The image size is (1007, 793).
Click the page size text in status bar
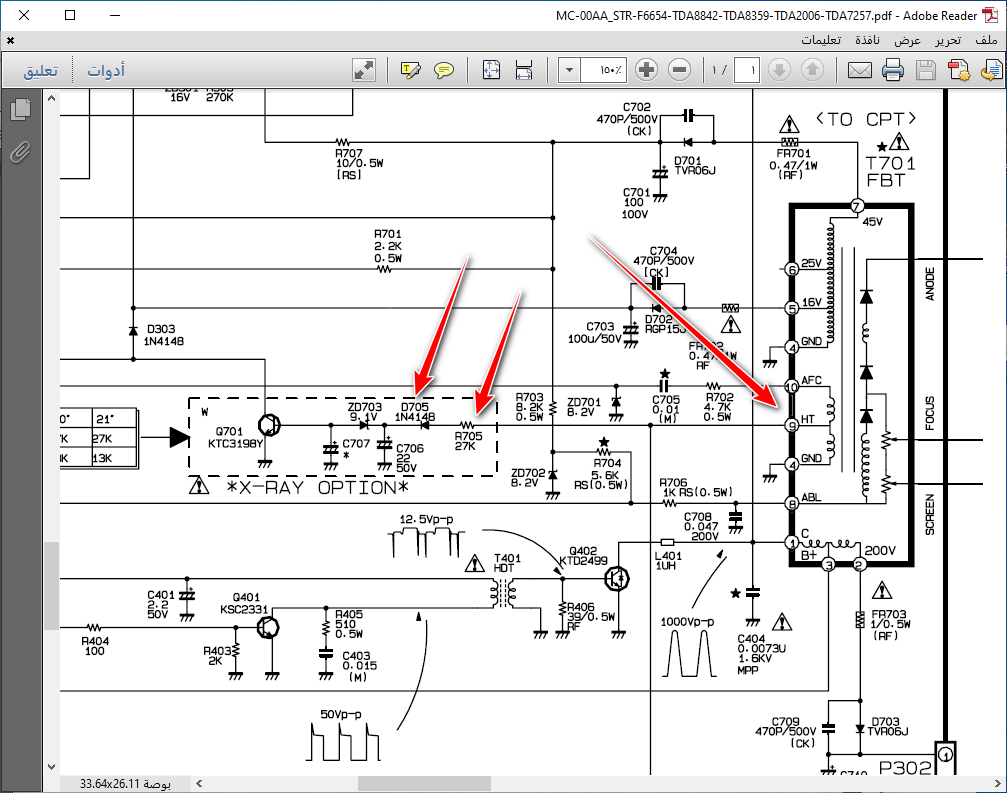pyautogui.click(x=125, y=783)
